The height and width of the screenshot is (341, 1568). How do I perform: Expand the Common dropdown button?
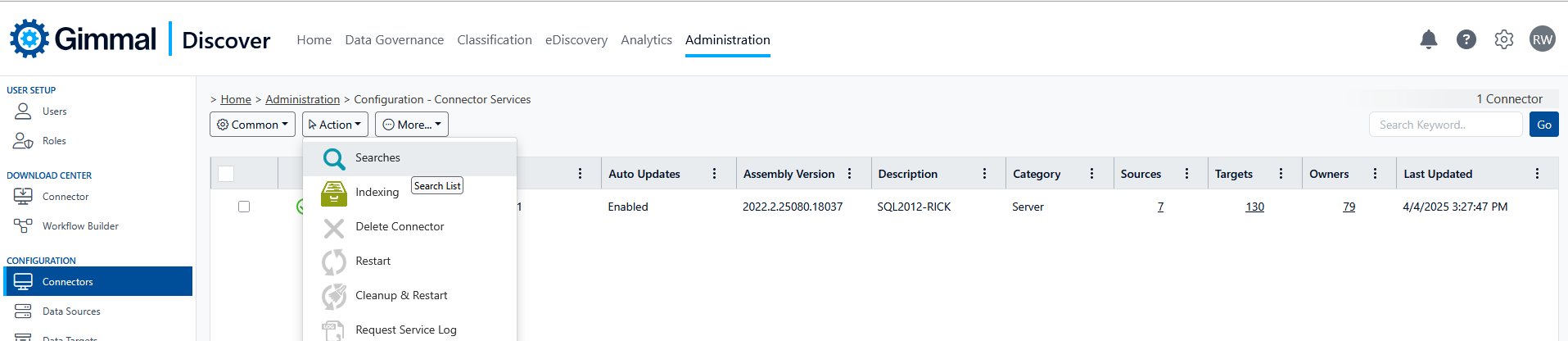(252, 125)
